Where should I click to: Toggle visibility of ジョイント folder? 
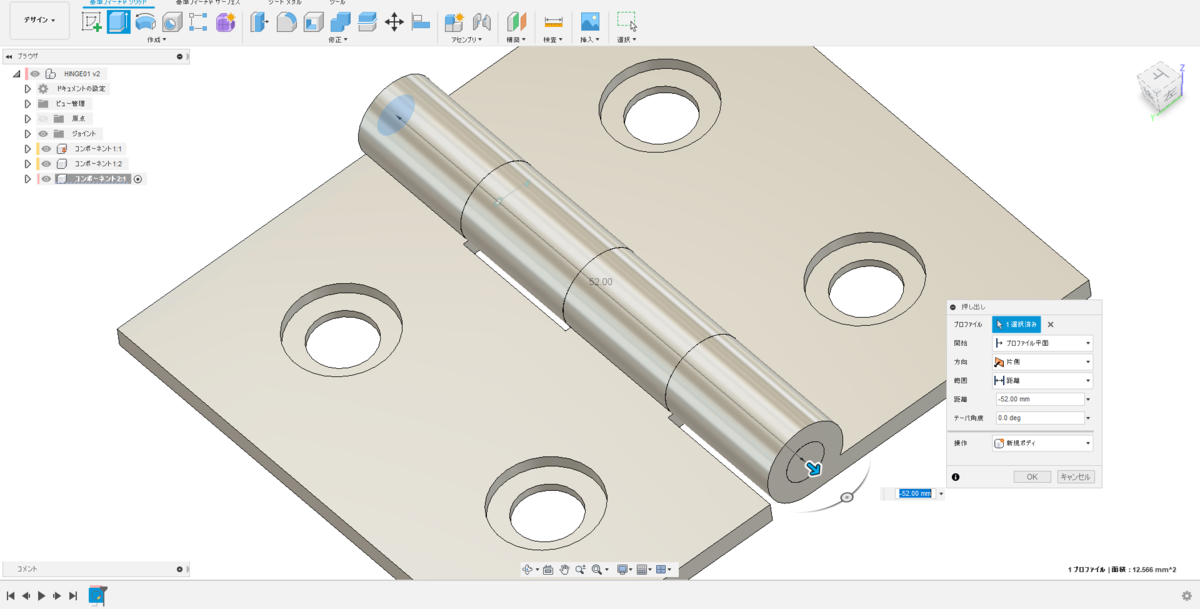(x=43, y=133)
